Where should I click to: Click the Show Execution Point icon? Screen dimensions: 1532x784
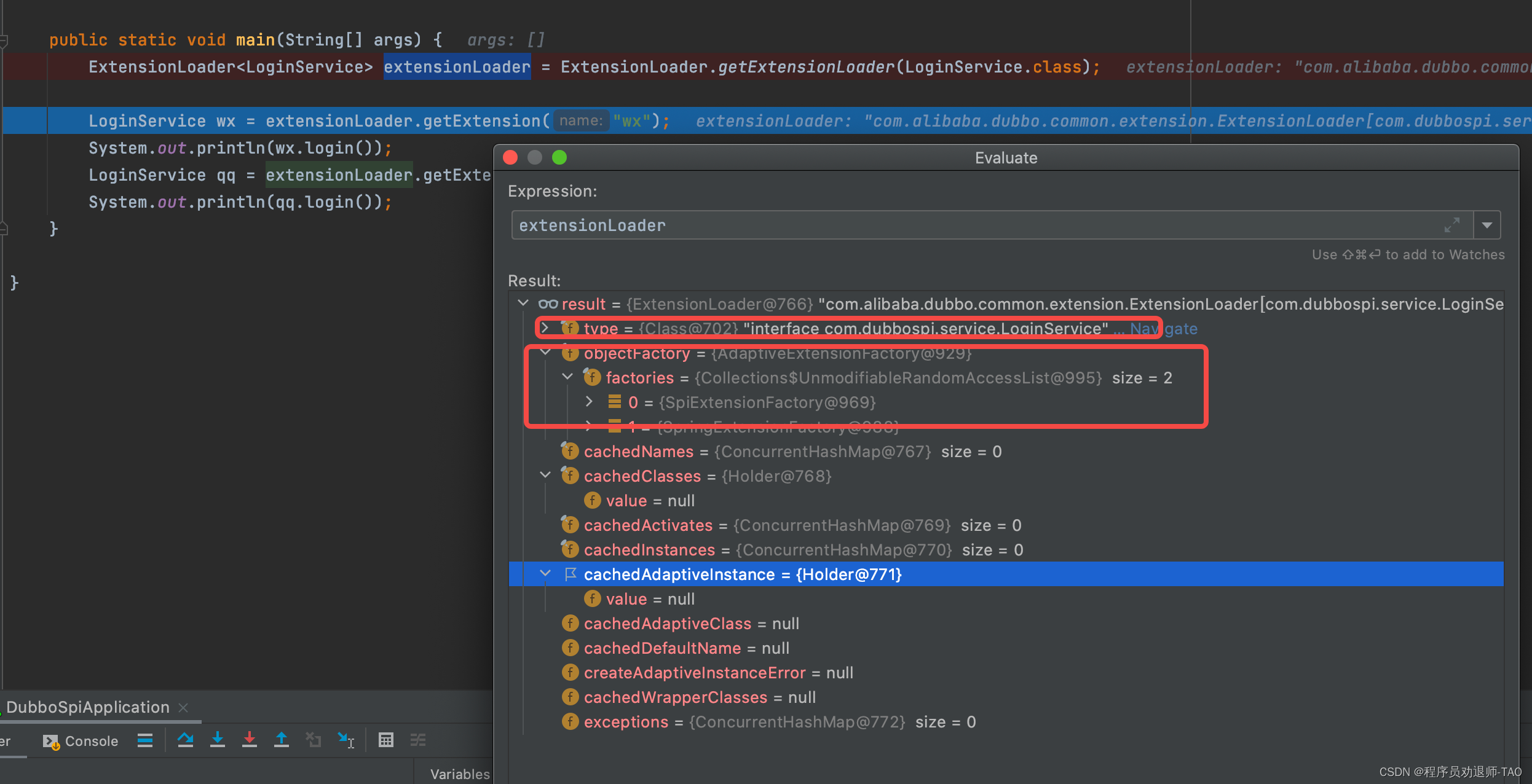(x=145, y=740)
